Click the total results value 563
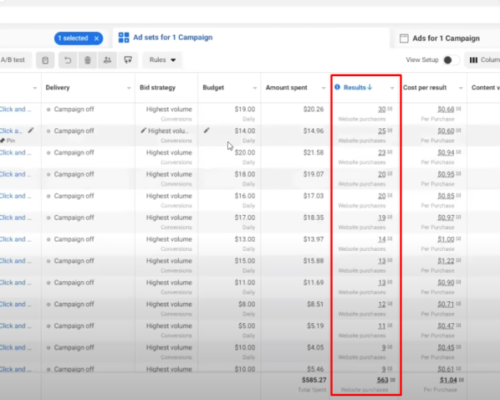Viewport: 500px width, 400px height. 383,380
